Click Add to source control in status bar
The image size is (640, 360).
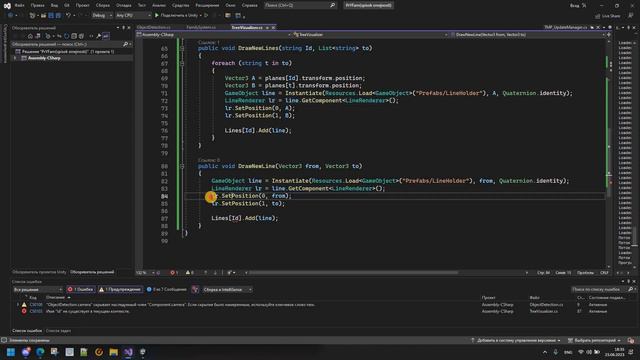[x=516, y=340]
